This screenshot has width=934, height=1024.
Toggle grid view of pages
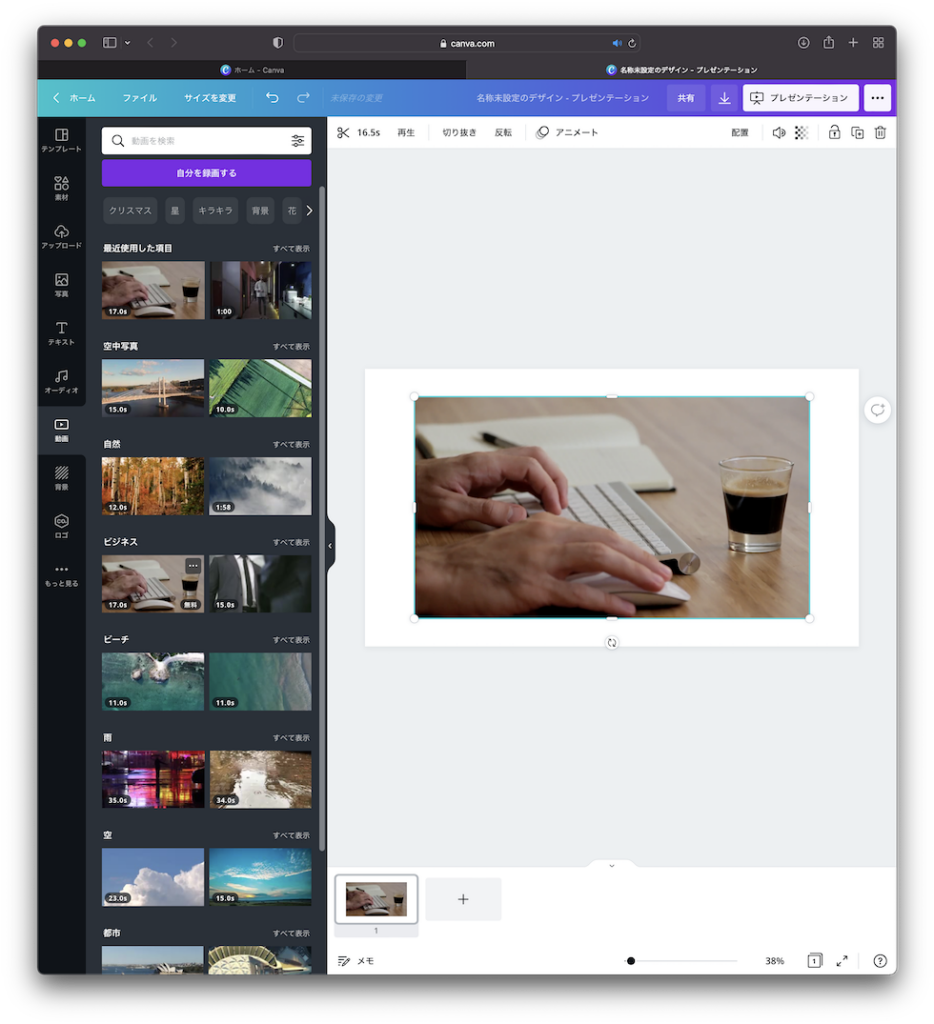click(x=814, y=960)
